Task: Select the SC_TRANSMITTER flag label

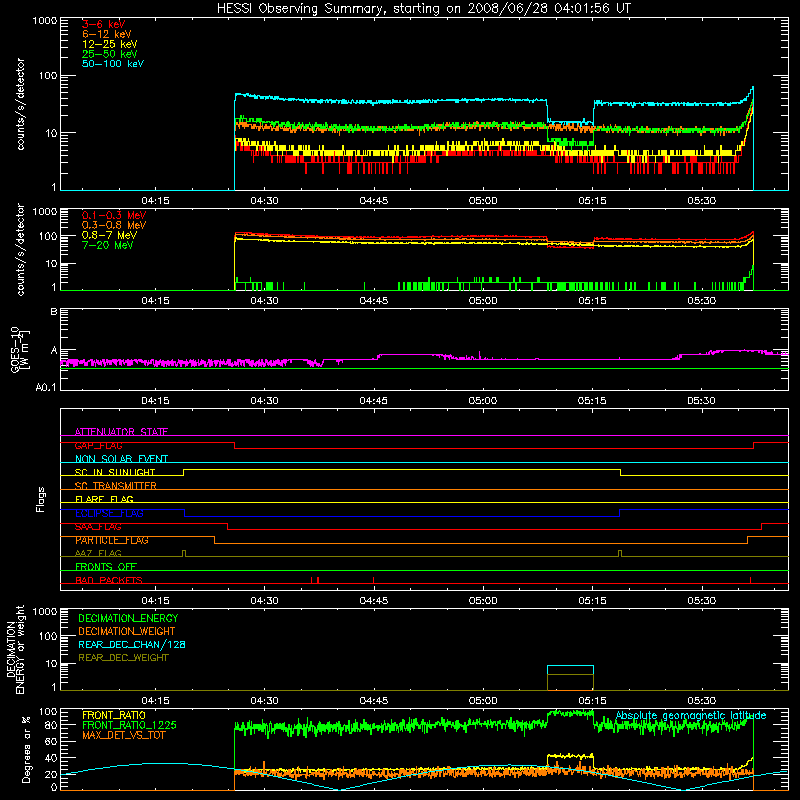Action: (115, 486)
